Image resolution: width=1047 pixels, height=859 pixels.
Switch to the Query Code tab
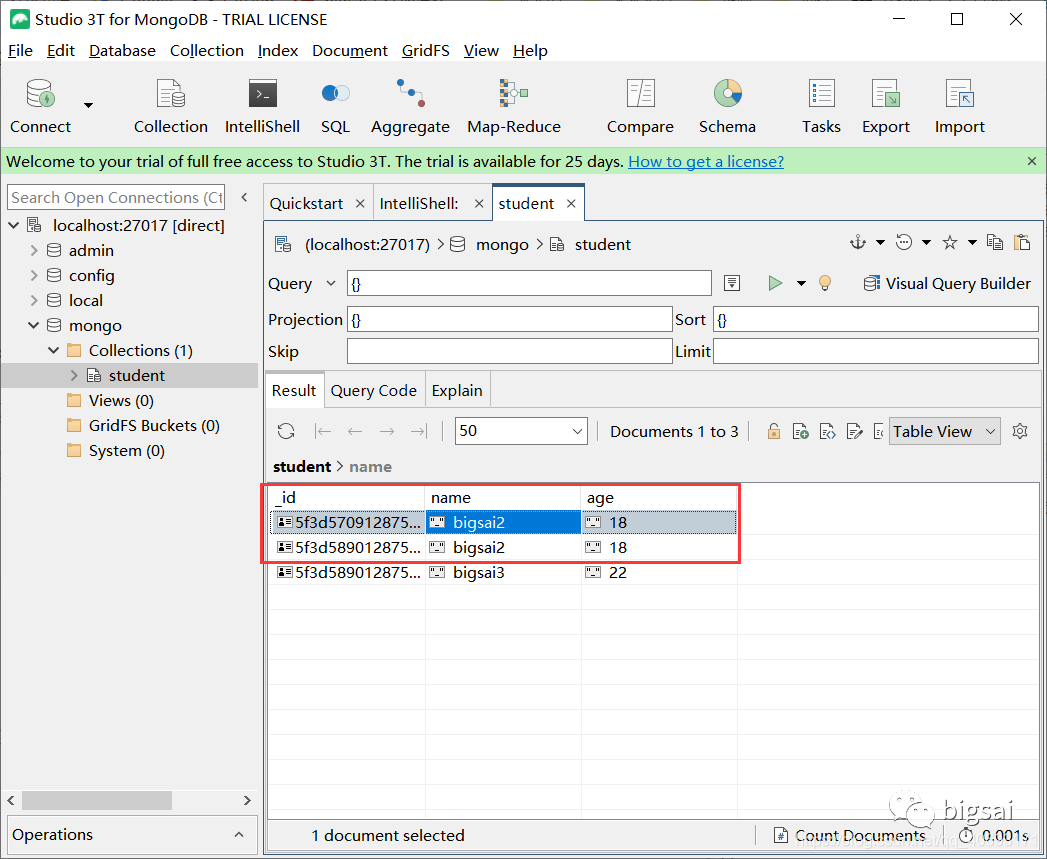[373, 391]
